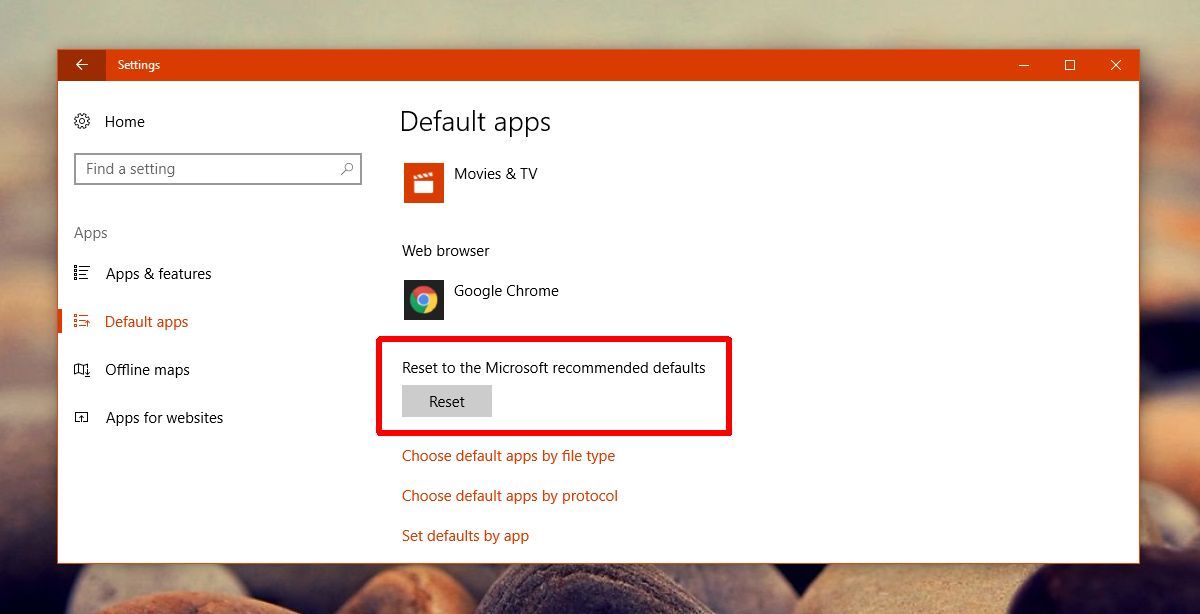1200x614 pixels.
Task: Click the Apps for websites icon
Action: tap(82, 418)
